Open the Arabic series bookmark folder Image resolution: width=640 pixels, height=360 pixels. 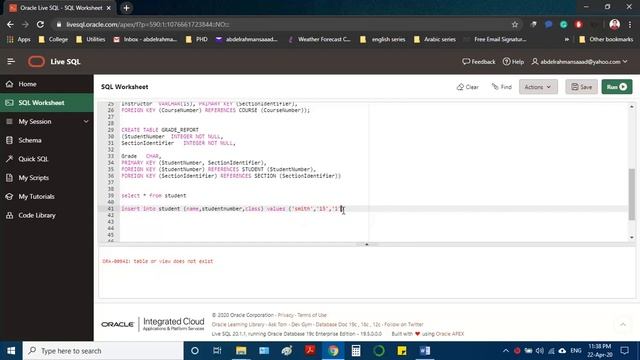(x=435, y=40)
